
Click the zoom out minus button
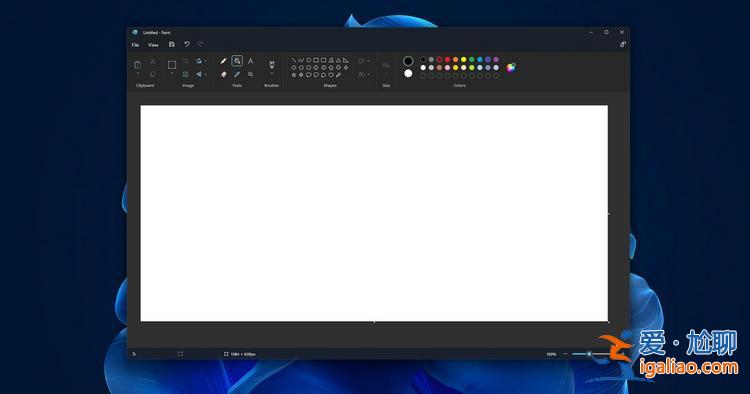pyautogui.click(x=565, y=354)
